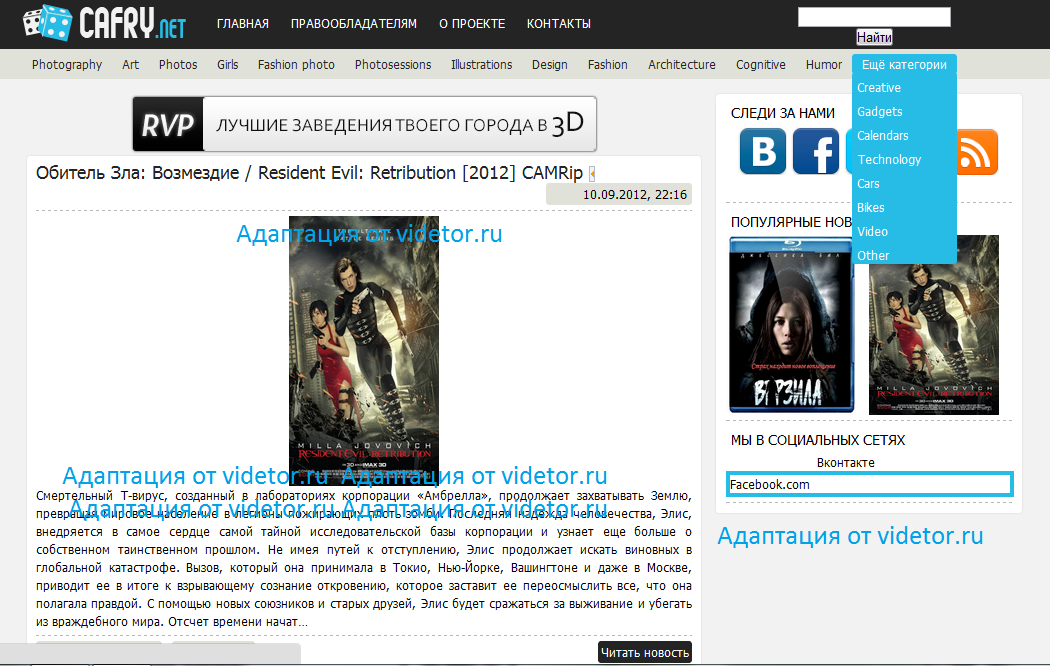Choose Video in the dropdown
The image size is (1050, 666).
[x=873, y=232]
